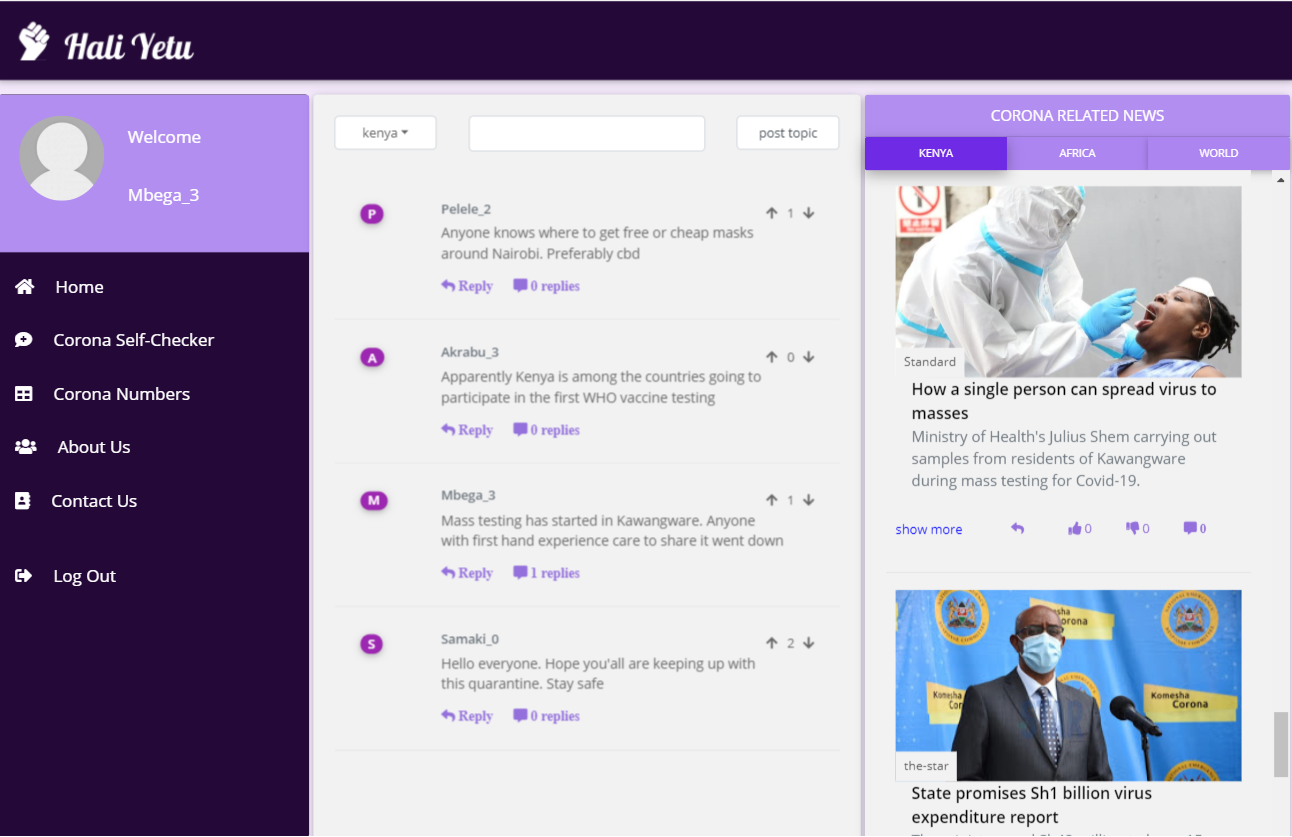Expand the 1 replies thread on Mbega_3's post
The width and height of the screenshot is (1292, 837).
click(x=546, y=573)
